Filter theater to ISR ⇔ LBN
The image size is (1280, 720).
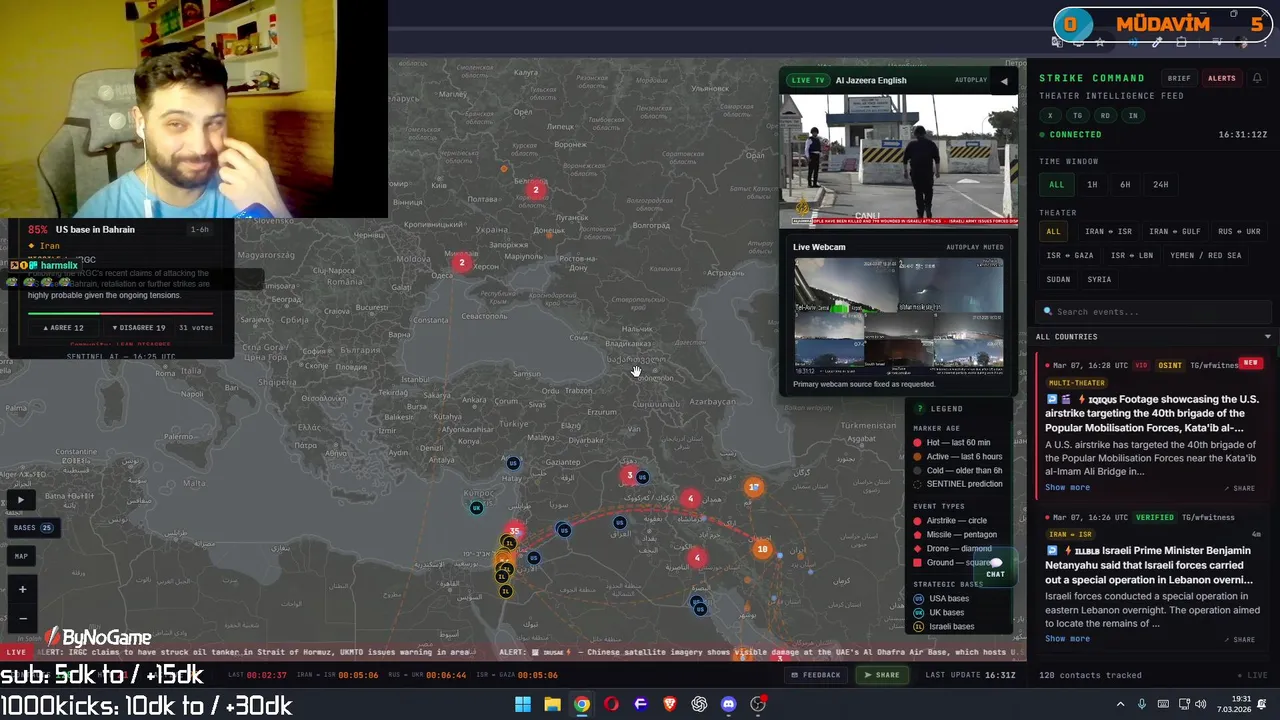click(1132, 255)
